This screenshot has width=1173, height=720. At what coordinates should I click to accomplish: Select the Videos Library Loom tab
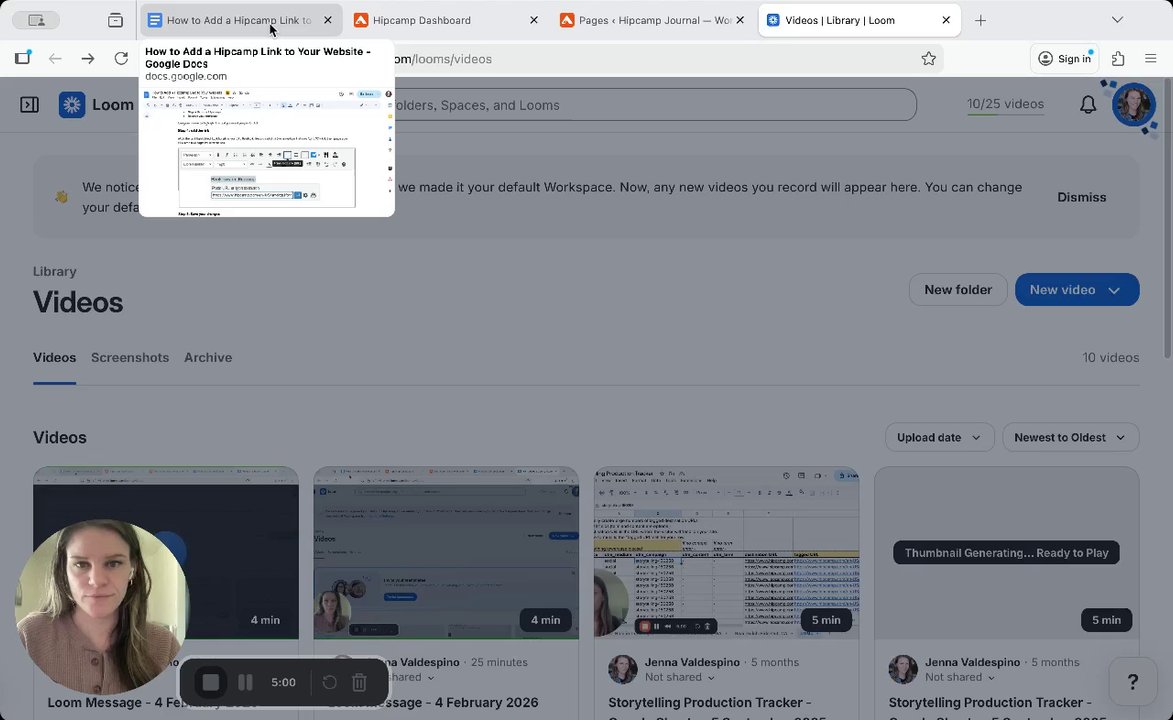(x=859, y=20)
